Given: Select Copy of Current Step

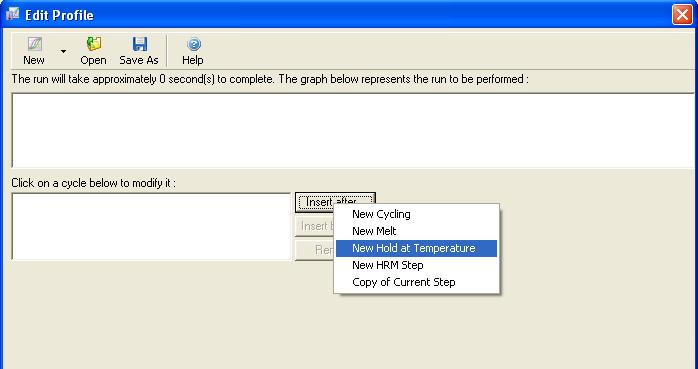Looking at the screenshot, I should click(416, 282).
